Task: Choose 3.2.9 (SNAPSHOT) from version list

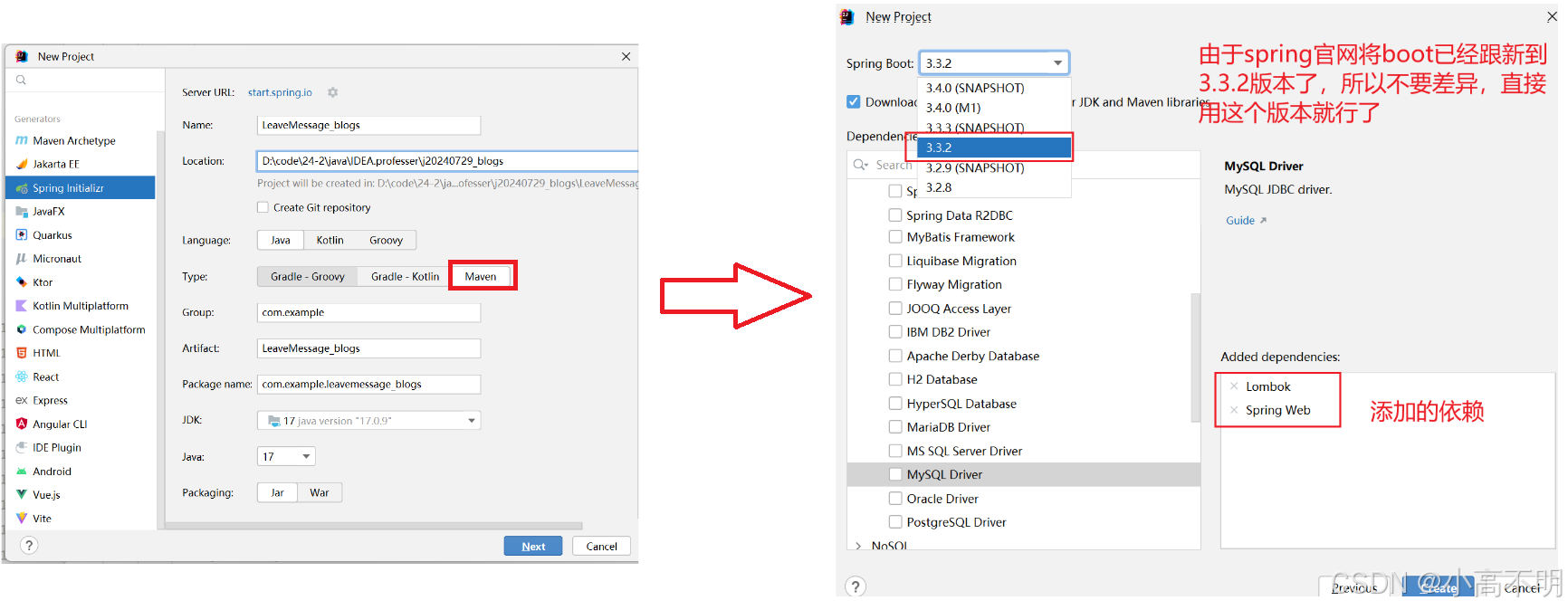Action: coord(994,167)
